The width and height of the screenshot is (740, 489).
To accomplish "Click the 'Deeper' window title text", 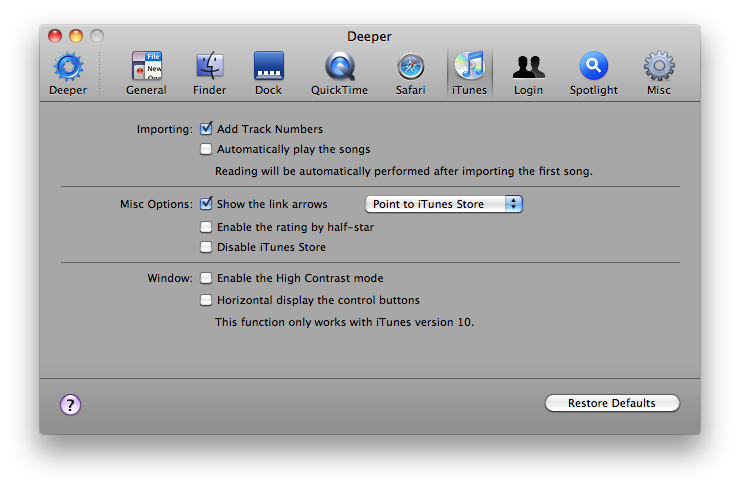I will pos(370,36).
